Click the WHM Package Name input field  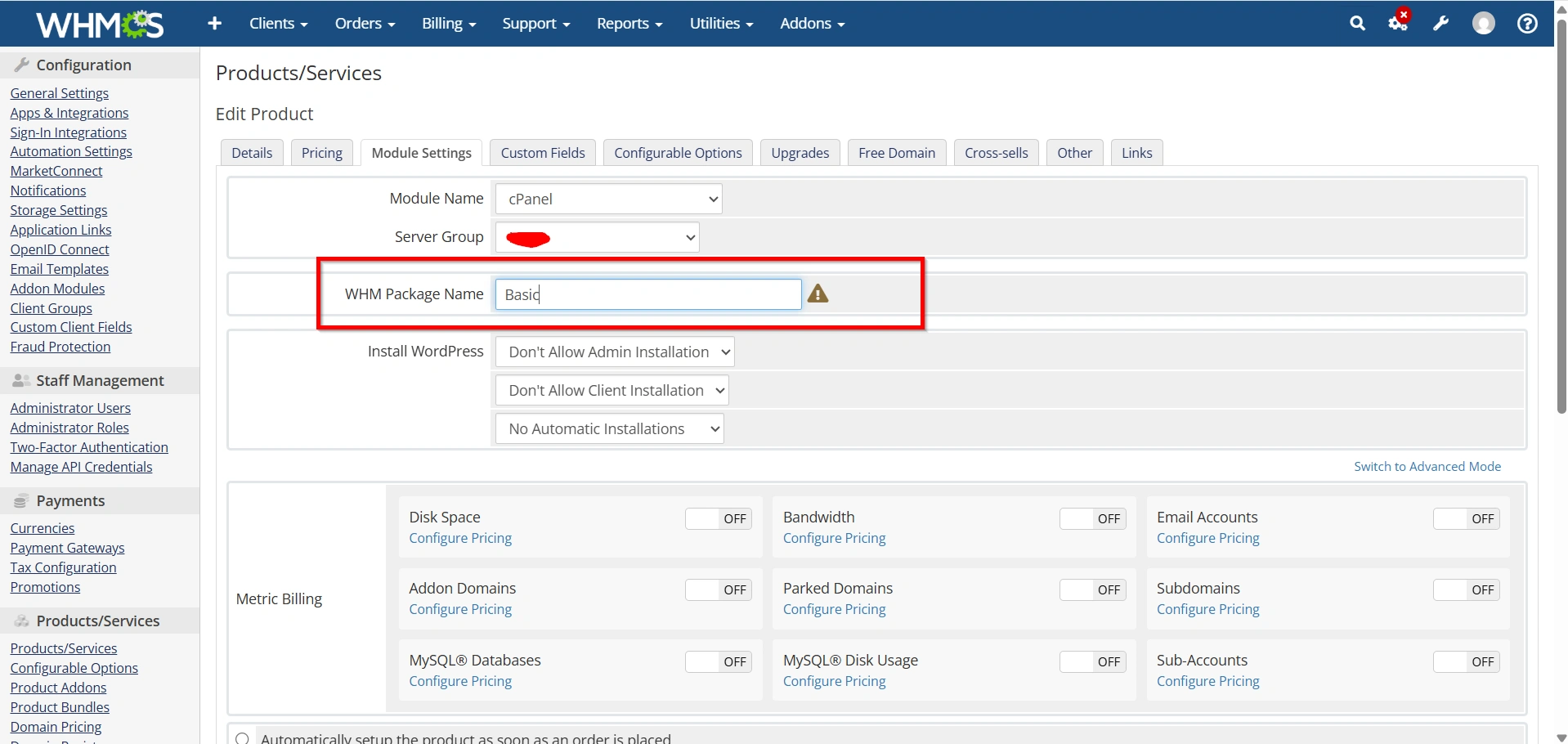coord(648,294)
